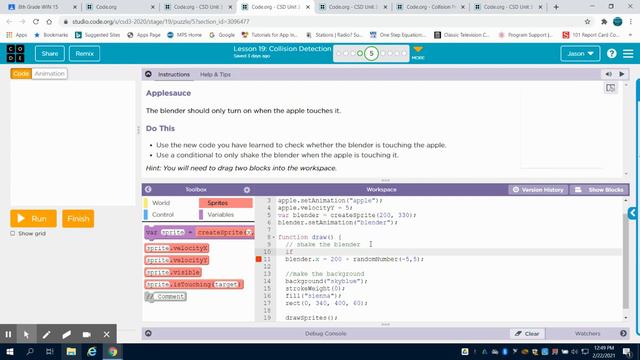Expand the MORE lesson levels dropdown

pos(418,53)
